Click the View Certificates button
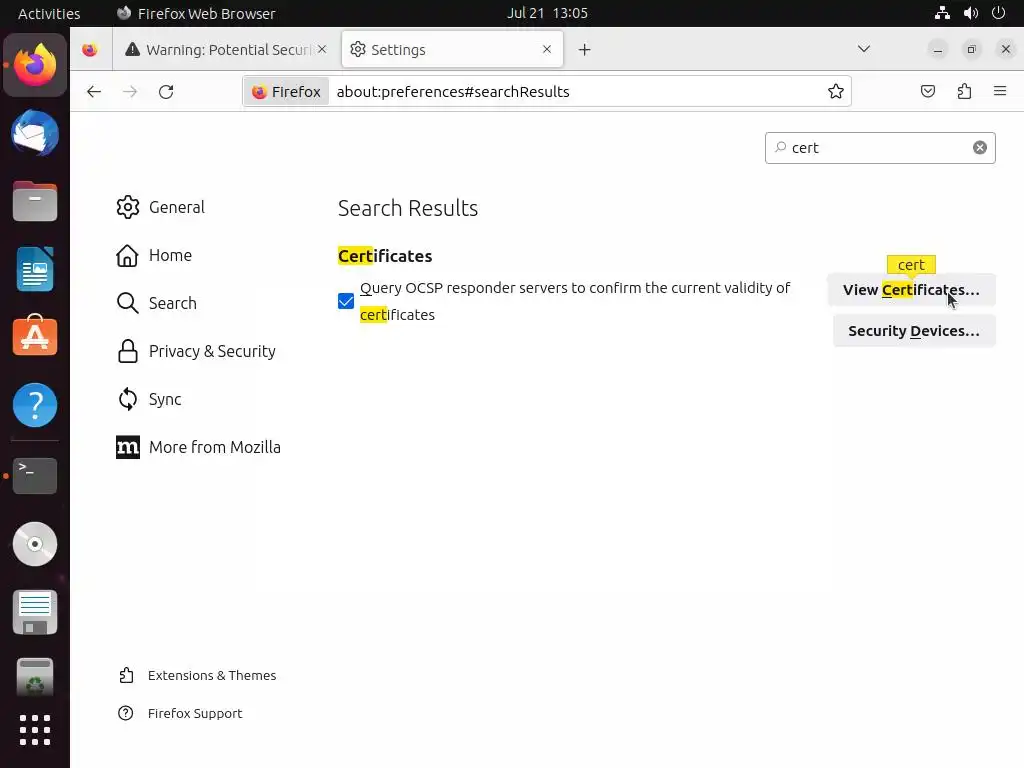The image size is (1024, 768). click(911, 290)
